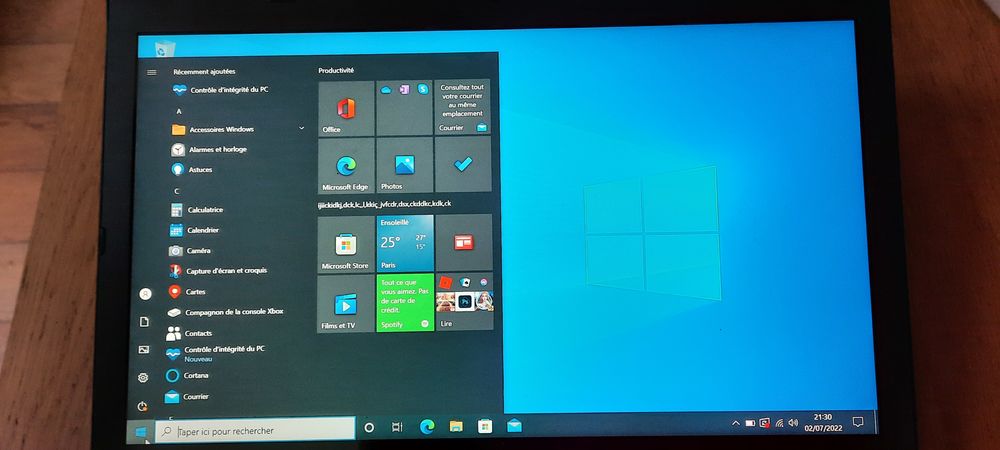The image size is (1000, 450).
Task: Jump to letter A header in app list
Action: point(179,111)
